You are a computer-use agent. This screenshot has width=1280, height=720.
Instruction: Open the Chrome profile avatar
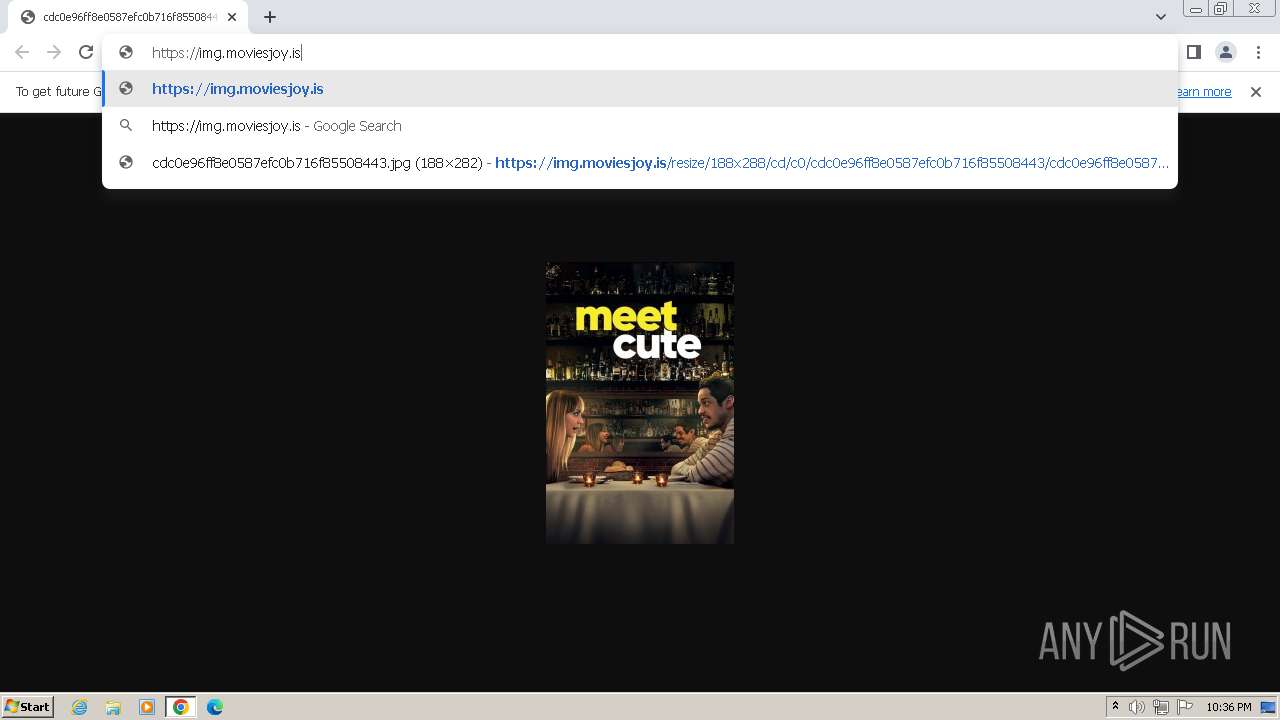tap(1225, 52)
